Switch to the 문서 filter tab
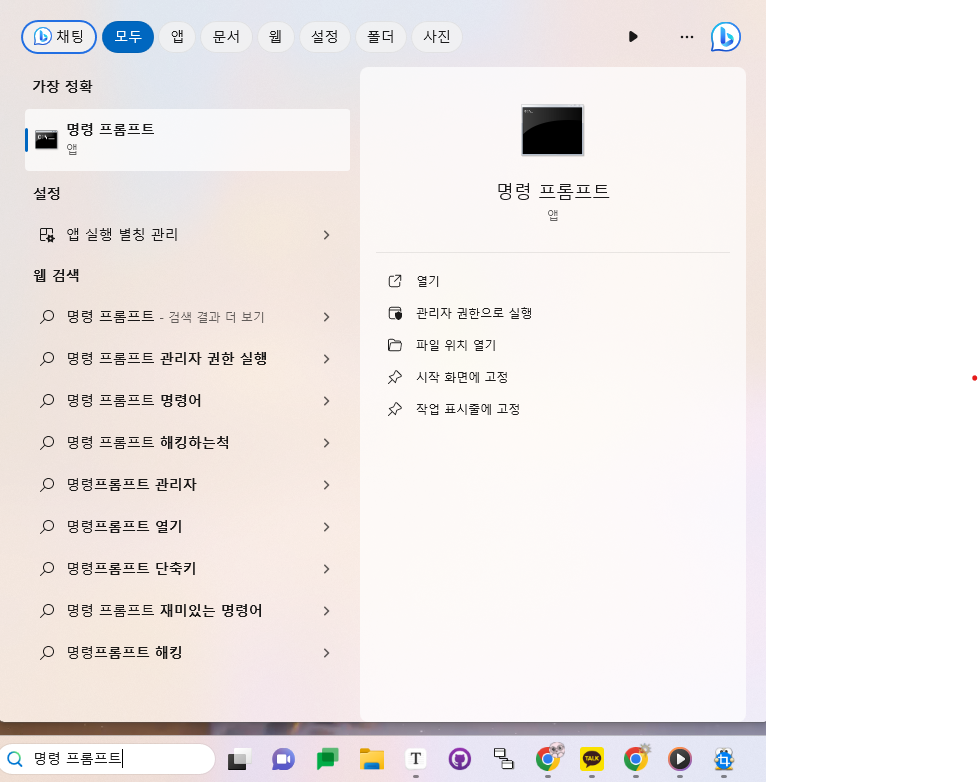Screen dimensions: 978x782 pyautogui.click(x=226, y=37)
